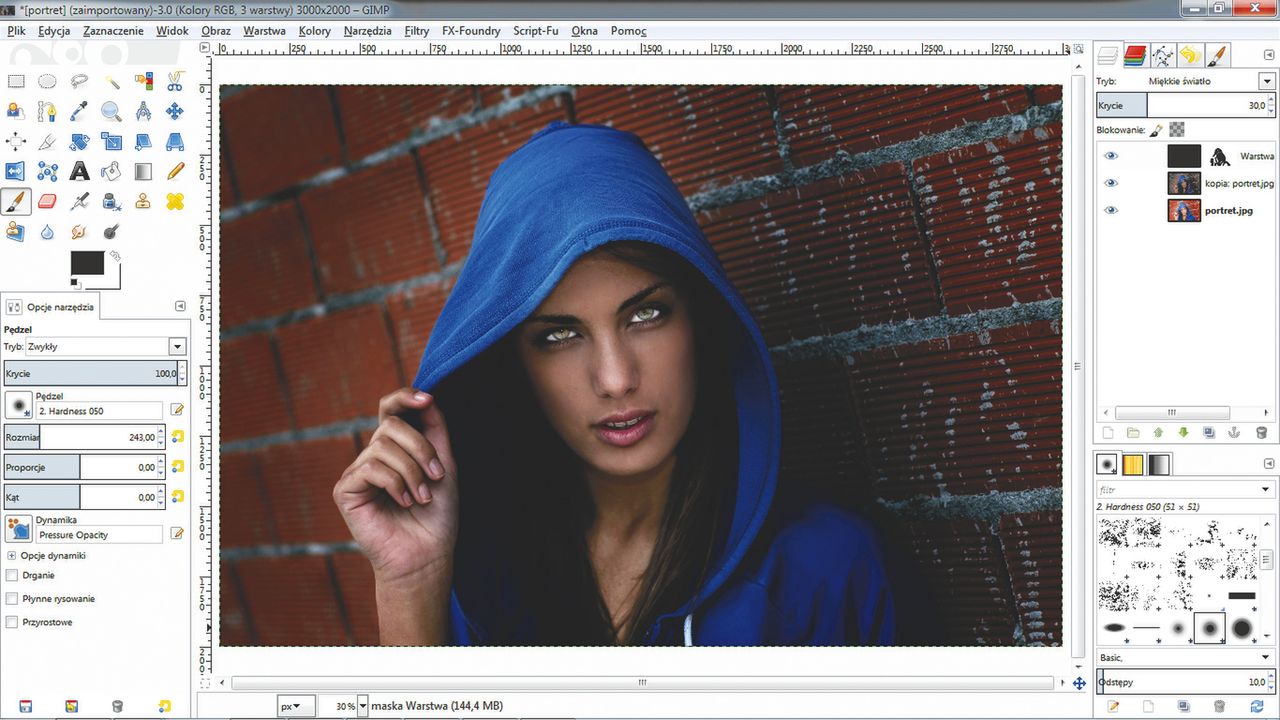The image size is (1280, 720).
Task: Enable the Płynne rysowanie checkbox
Action: (x=12, y=599)
